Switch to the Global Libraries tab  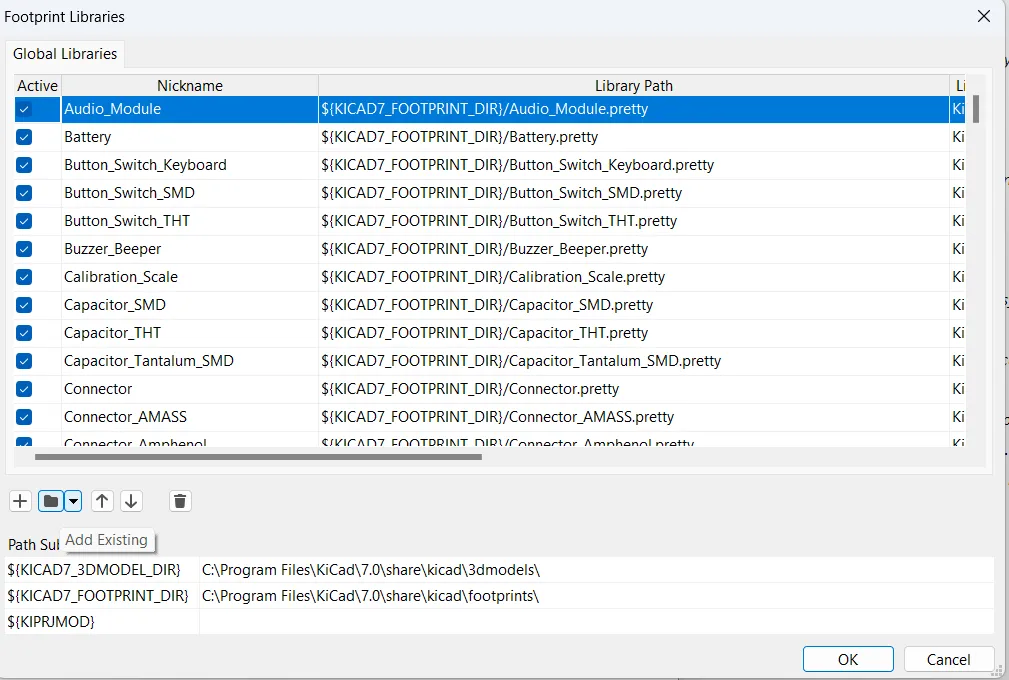pos(64,54)
